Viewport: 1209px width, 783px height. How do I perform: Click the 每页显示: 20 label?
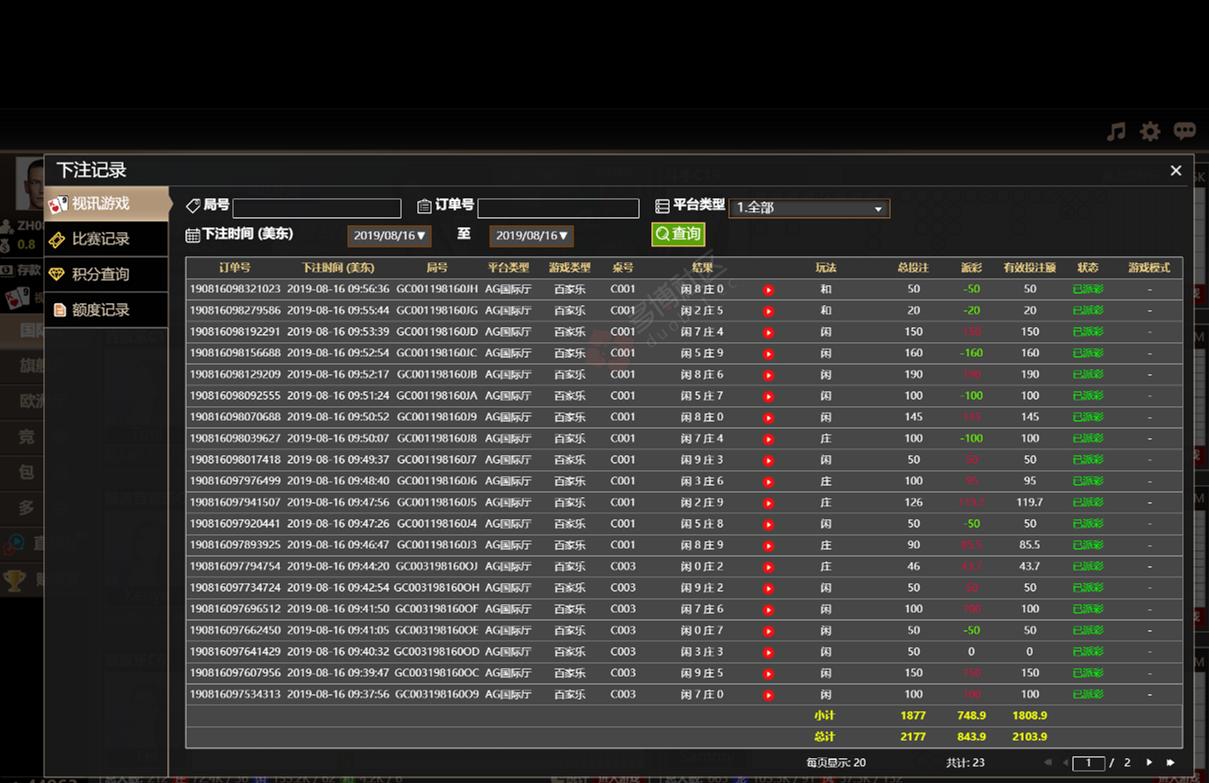[x=836, y=763]
